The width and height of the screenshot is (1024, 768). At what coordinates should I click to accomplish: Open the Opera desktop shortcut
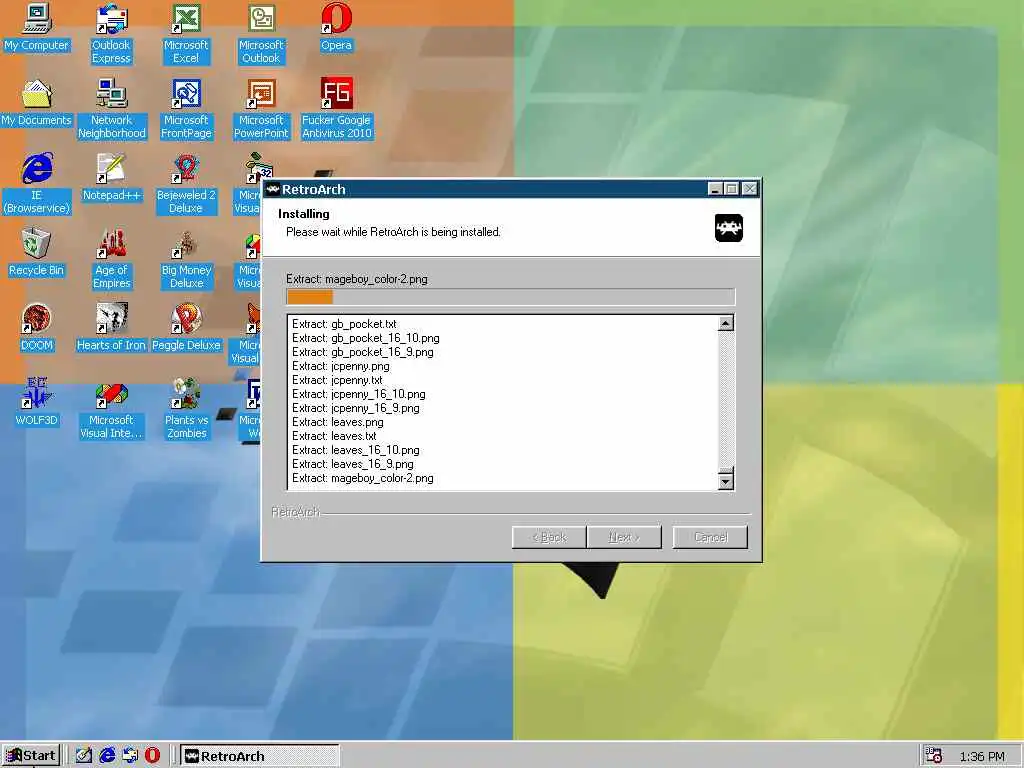point(336,28)
